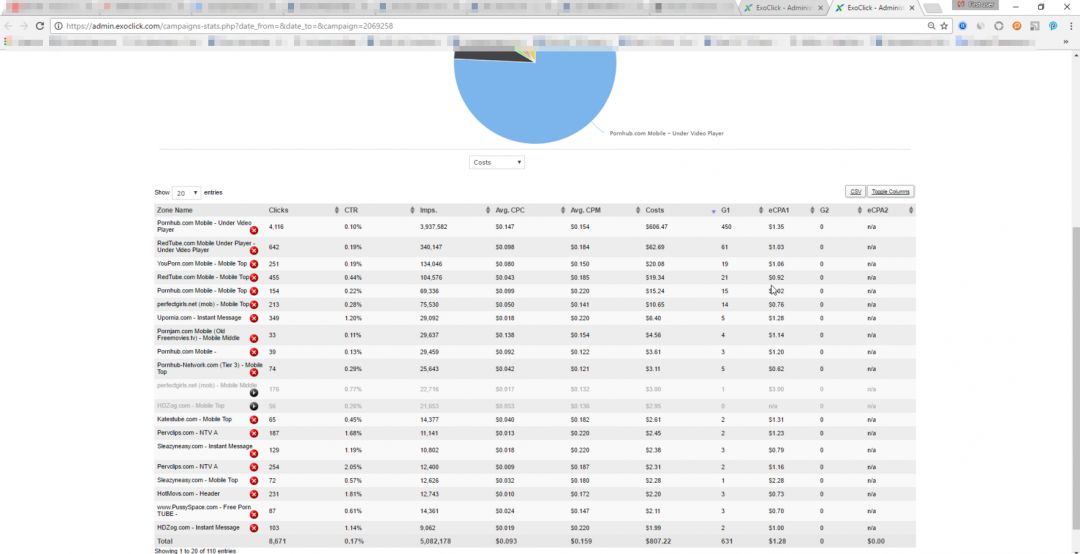Block the Pervclips.com NTV A zone with 187 clicks

253,433
